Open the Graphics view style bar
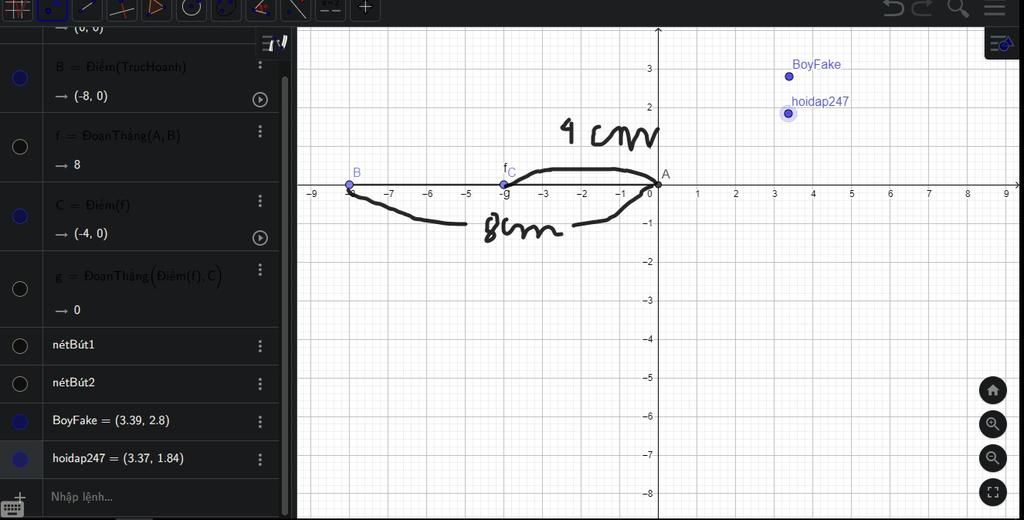 click(1002, 44)
